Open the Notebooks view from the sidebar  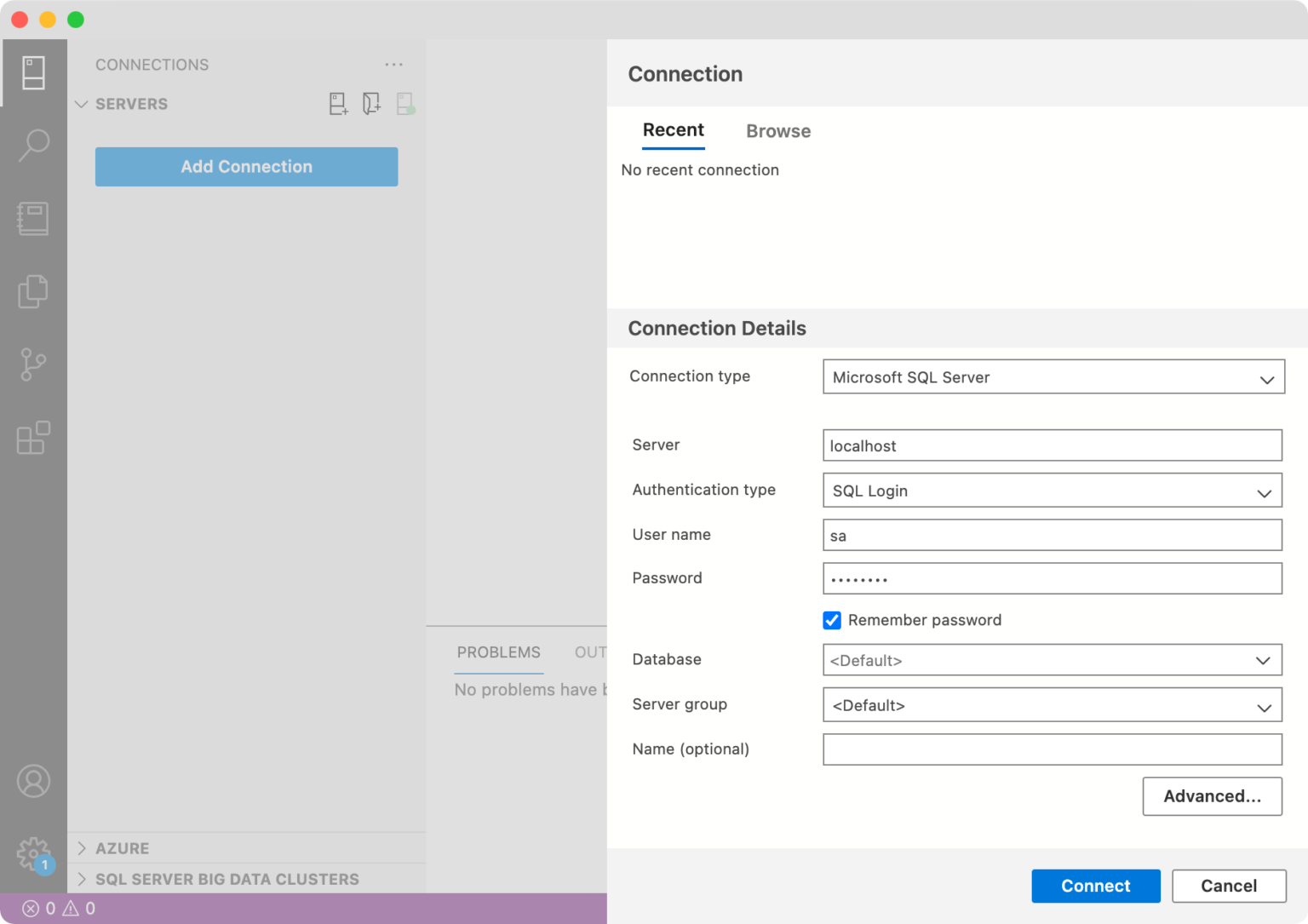click(34, 218)
